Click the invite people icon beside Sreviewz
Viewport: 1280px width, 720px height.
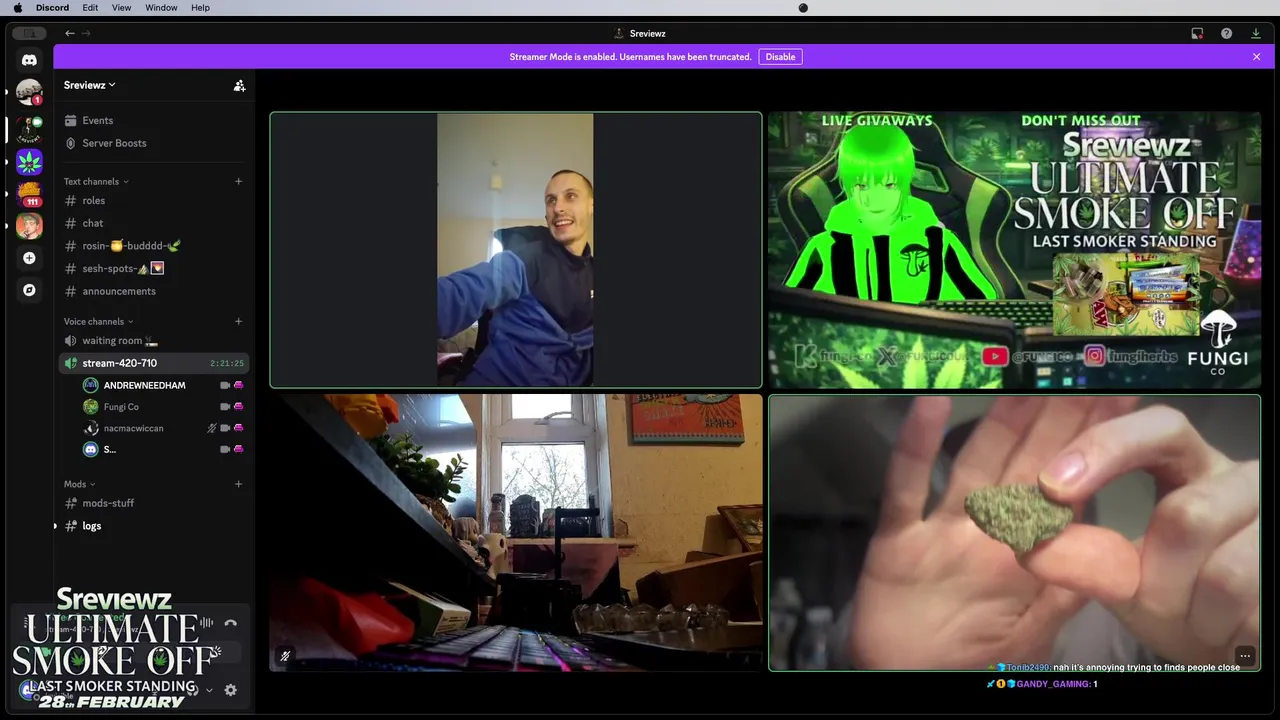coord(239,86)
